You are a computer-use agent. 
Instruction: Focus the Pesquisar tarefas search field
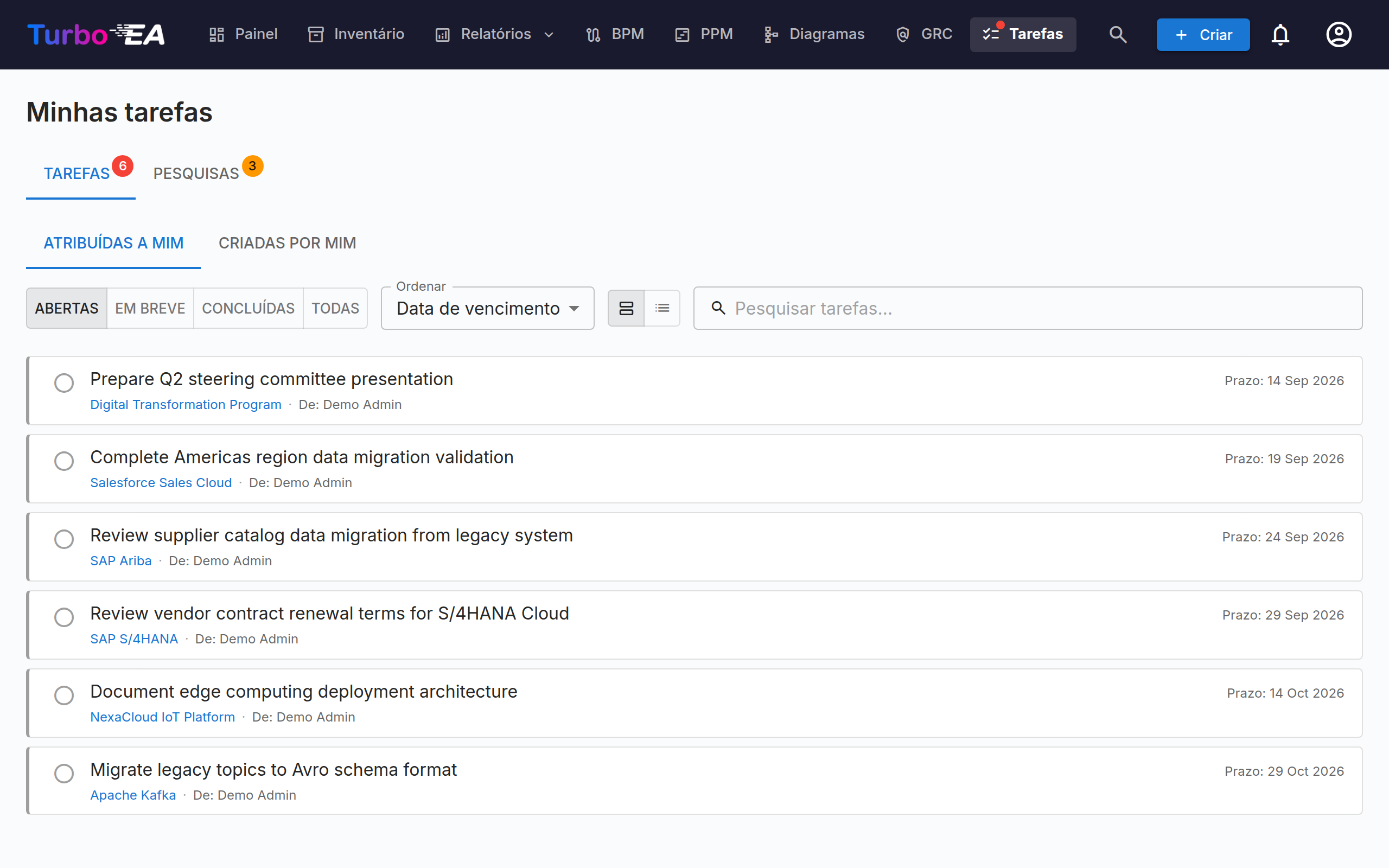1028,308
